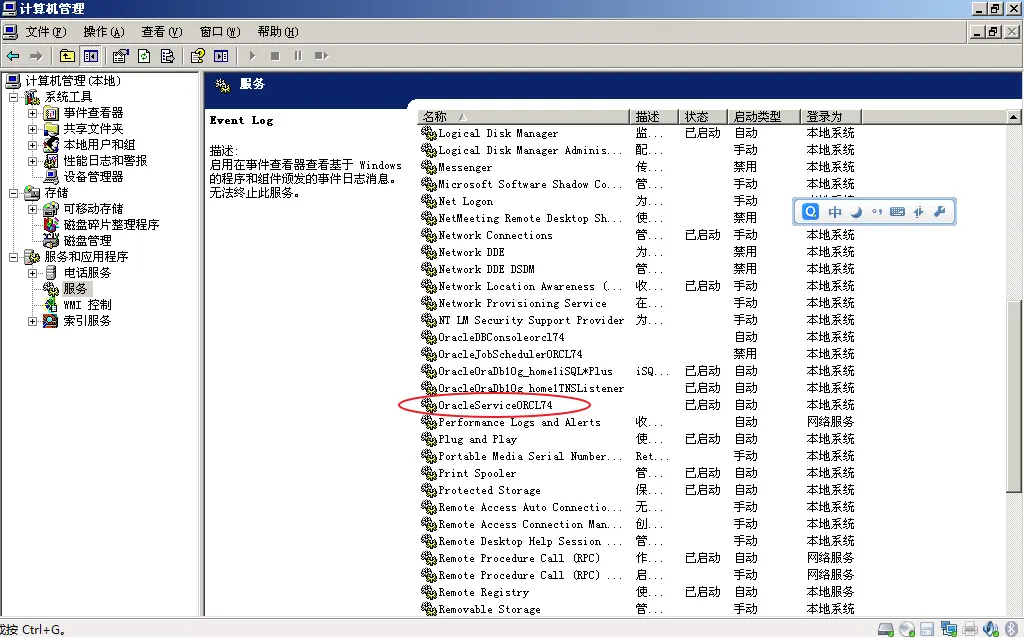Open the IME soft keyboard icon
The width and height of the screenshot is (1024, 638).
click(898, 212)
